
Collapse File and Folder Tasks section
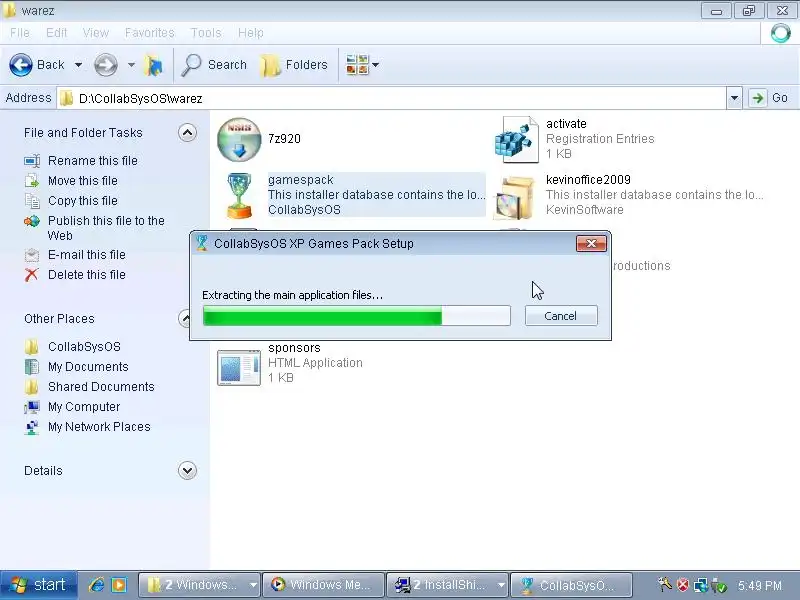(x=187, y=133)
